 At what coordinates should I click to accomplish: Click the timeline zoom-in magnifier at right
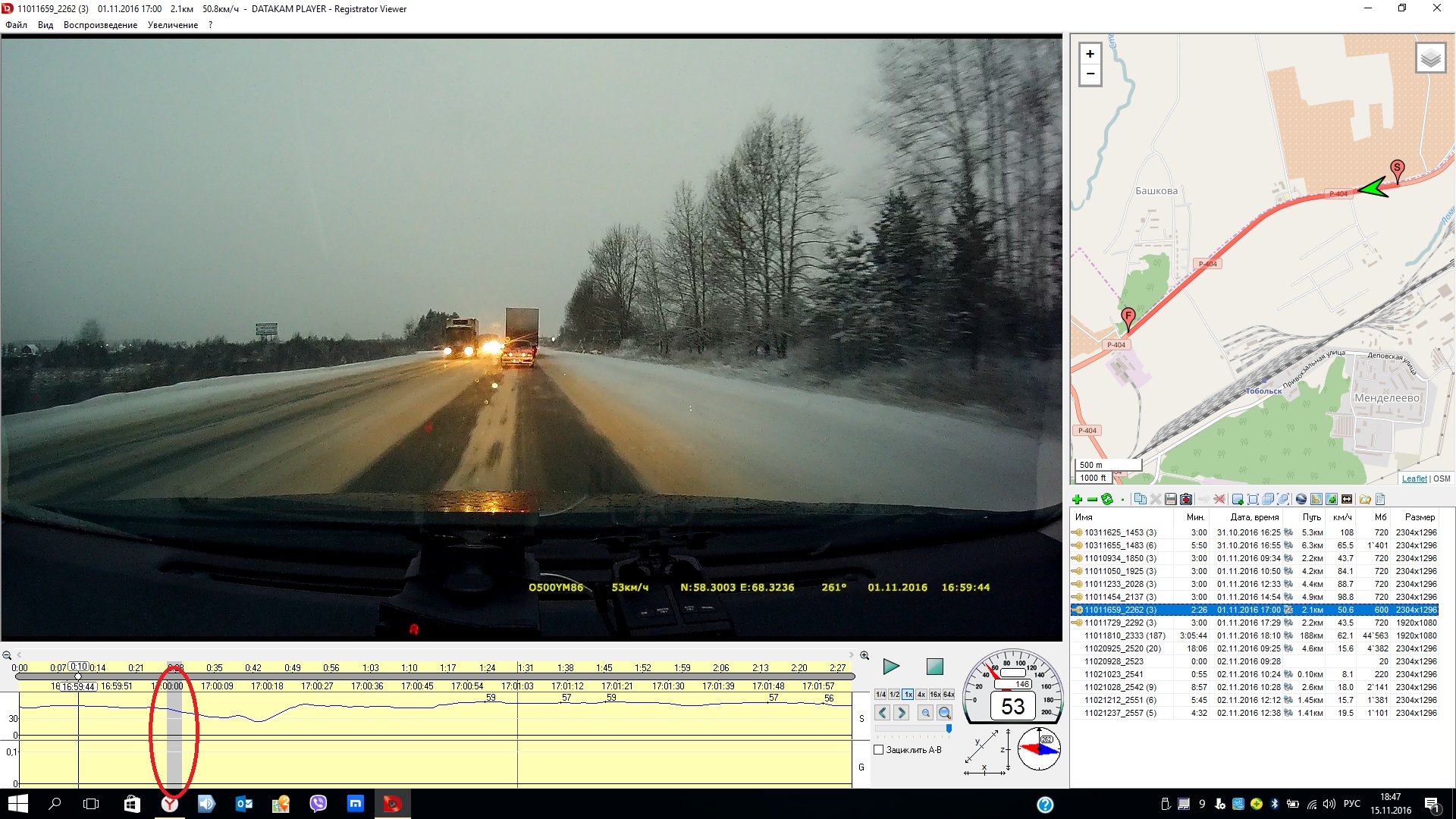pos(864,655)
